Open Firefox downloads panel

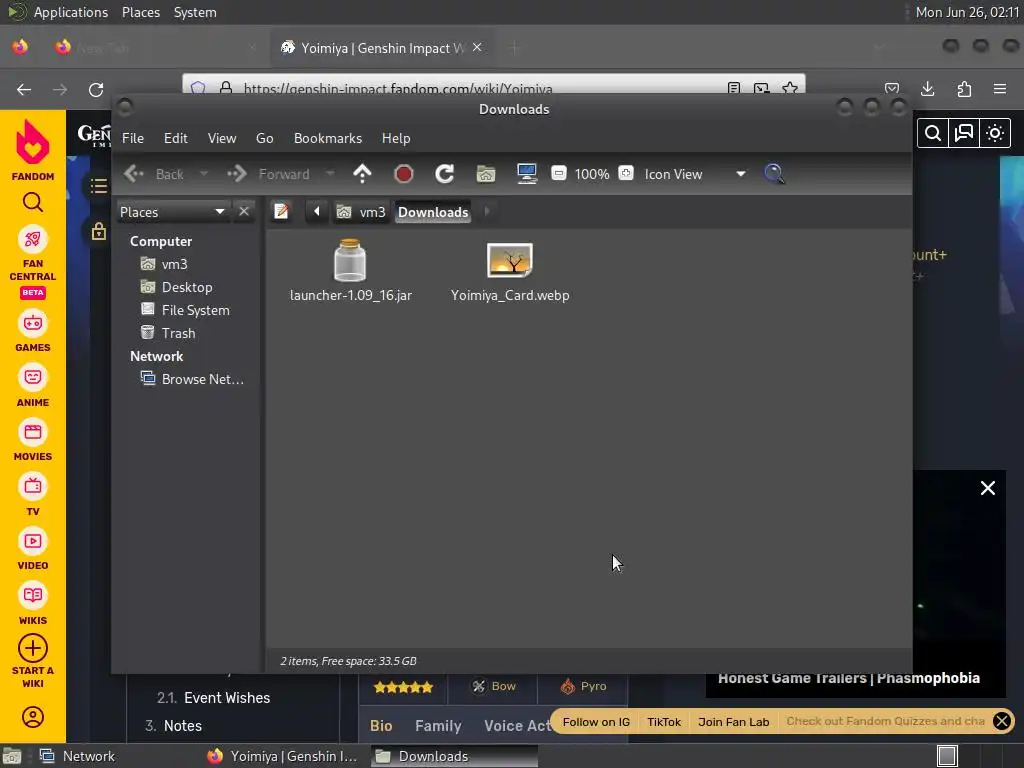(927, 89)
